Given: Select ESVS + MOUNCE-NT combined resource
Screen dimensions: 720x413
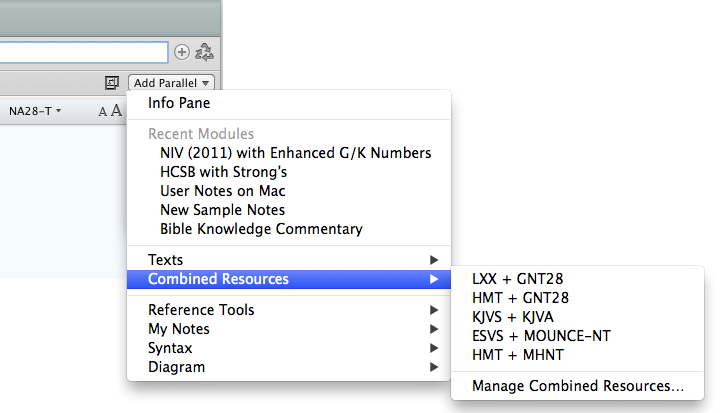Looking at the screenshot, I should [x=540, y=336].
